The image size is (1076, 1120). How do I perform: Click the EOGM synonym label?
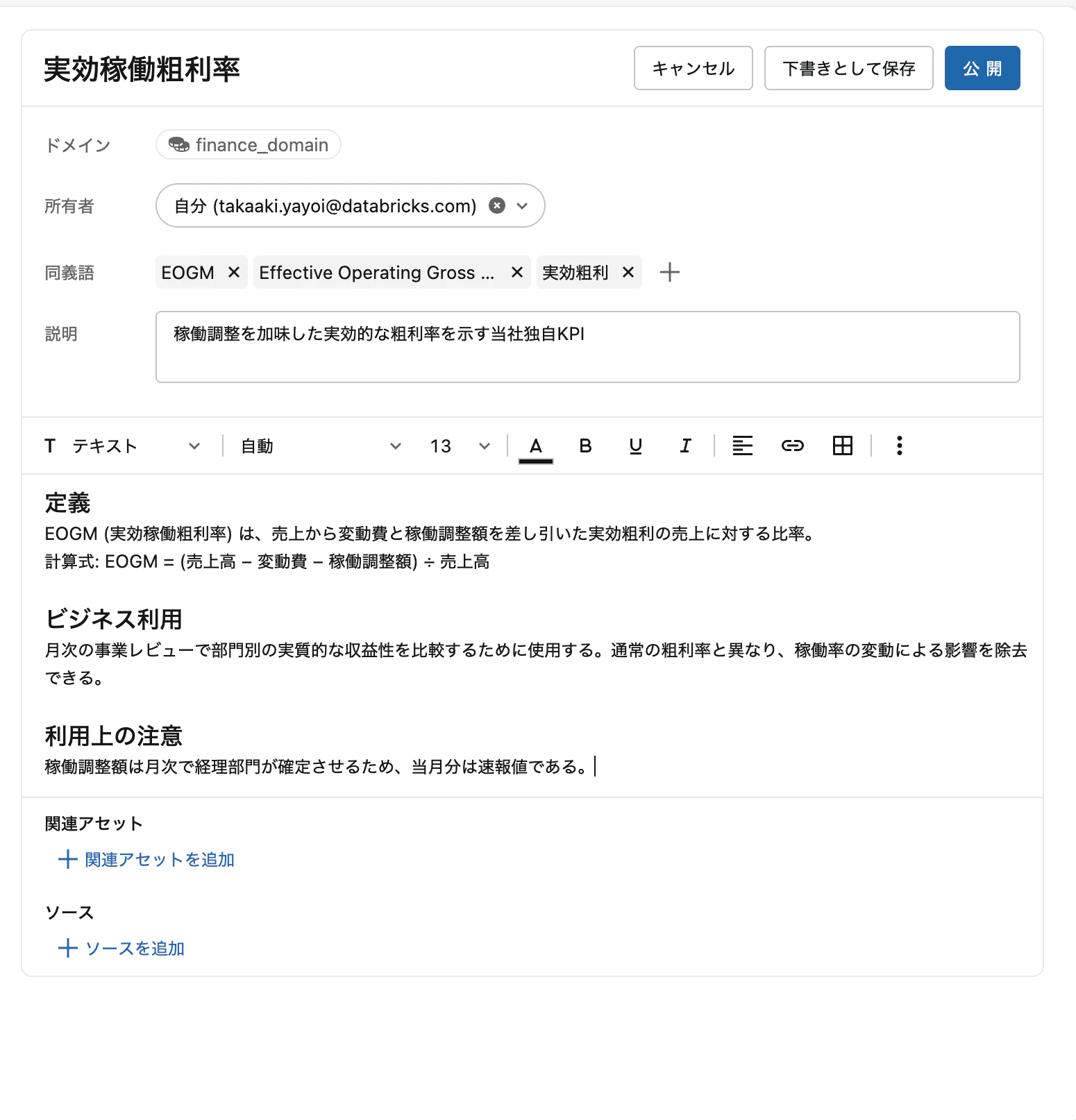coord(187,272)
